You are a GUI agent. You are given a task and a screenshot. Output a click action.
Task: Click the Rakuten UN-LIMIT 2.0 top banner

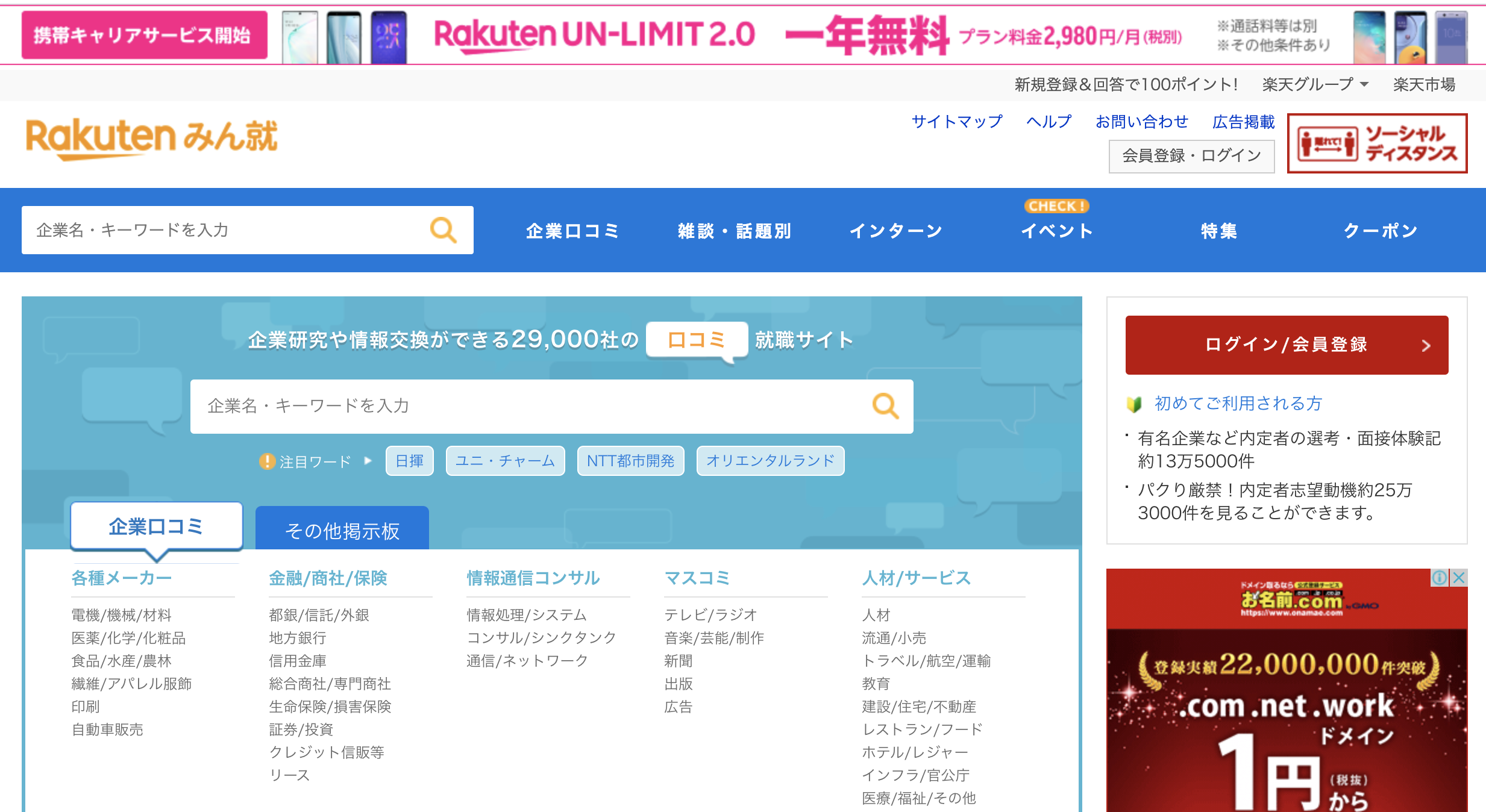click(x=743, y=35)
